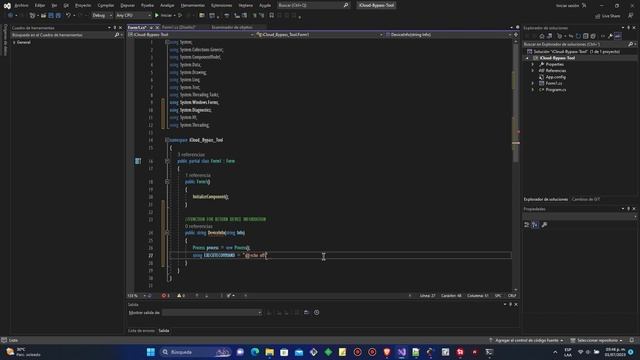Expand the General group in toolbox
640x360 pixels.
point(14,42)
